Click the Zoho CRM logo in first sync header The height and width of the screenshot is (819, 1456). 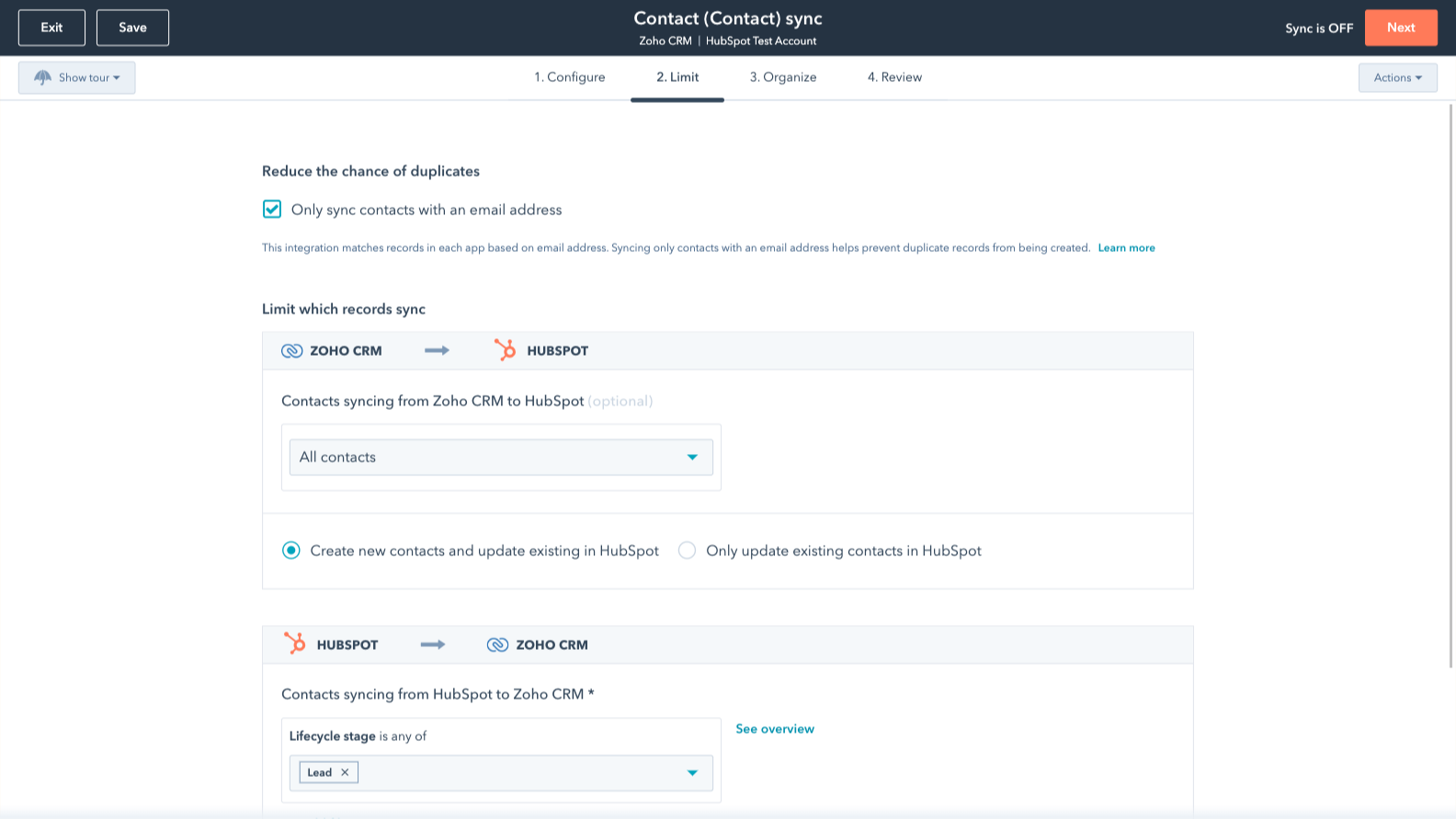[291, 351]
